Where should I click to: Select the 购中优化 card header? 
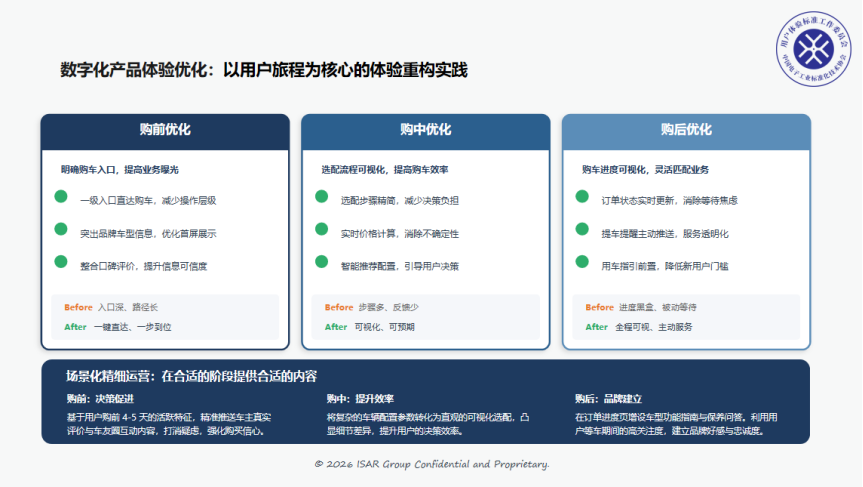point(425,130)
